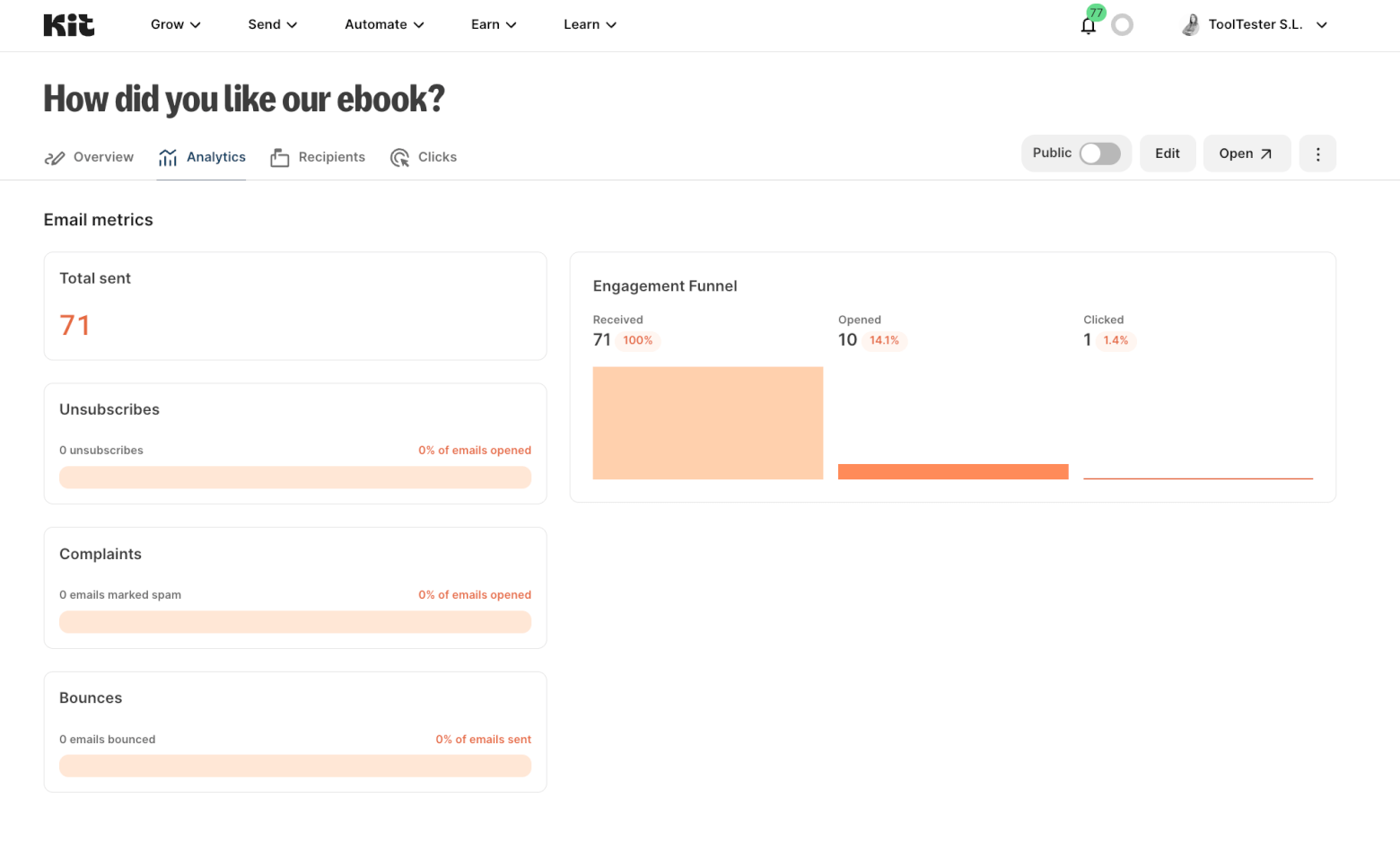
Task: Click the Analytics chart icon
Action: point(168,158)
